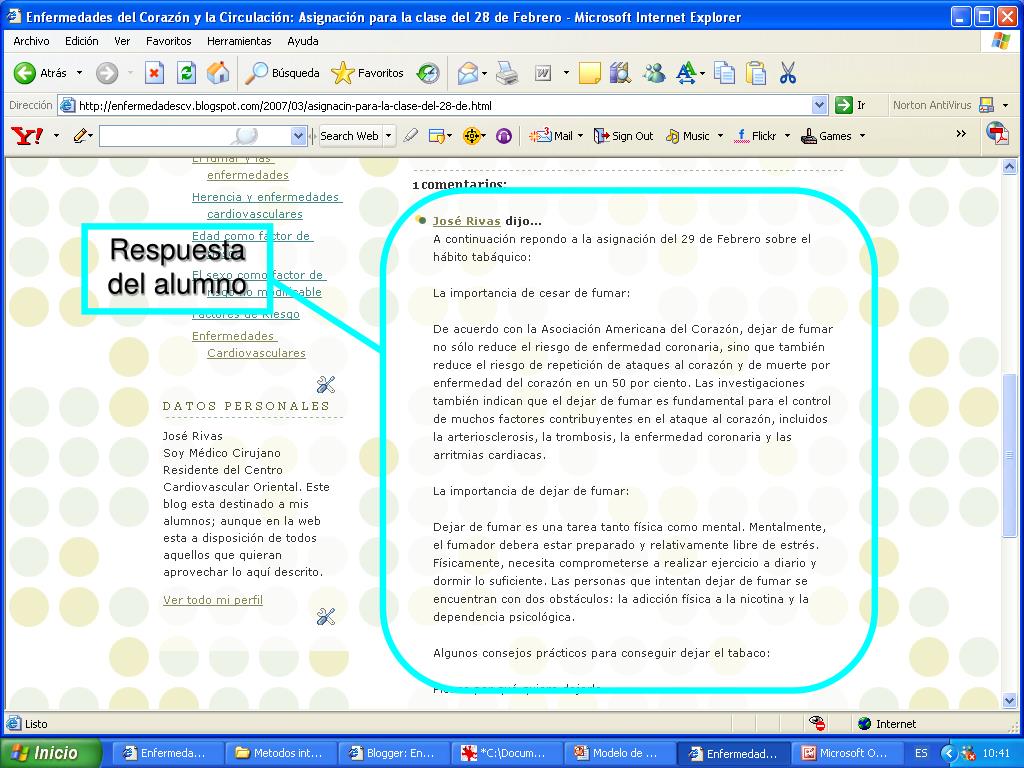The image size is (1024, 768).
Task: Switch to Modelo de ... taskbar window
Action: (x=621, y=753)
